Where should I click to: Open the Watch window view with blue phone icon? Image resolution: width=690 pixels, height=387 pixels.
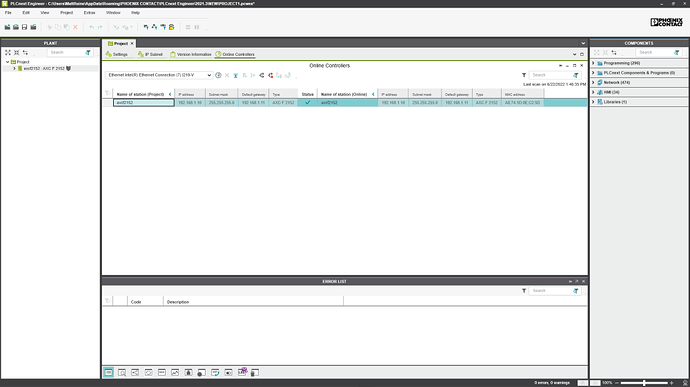215,372
